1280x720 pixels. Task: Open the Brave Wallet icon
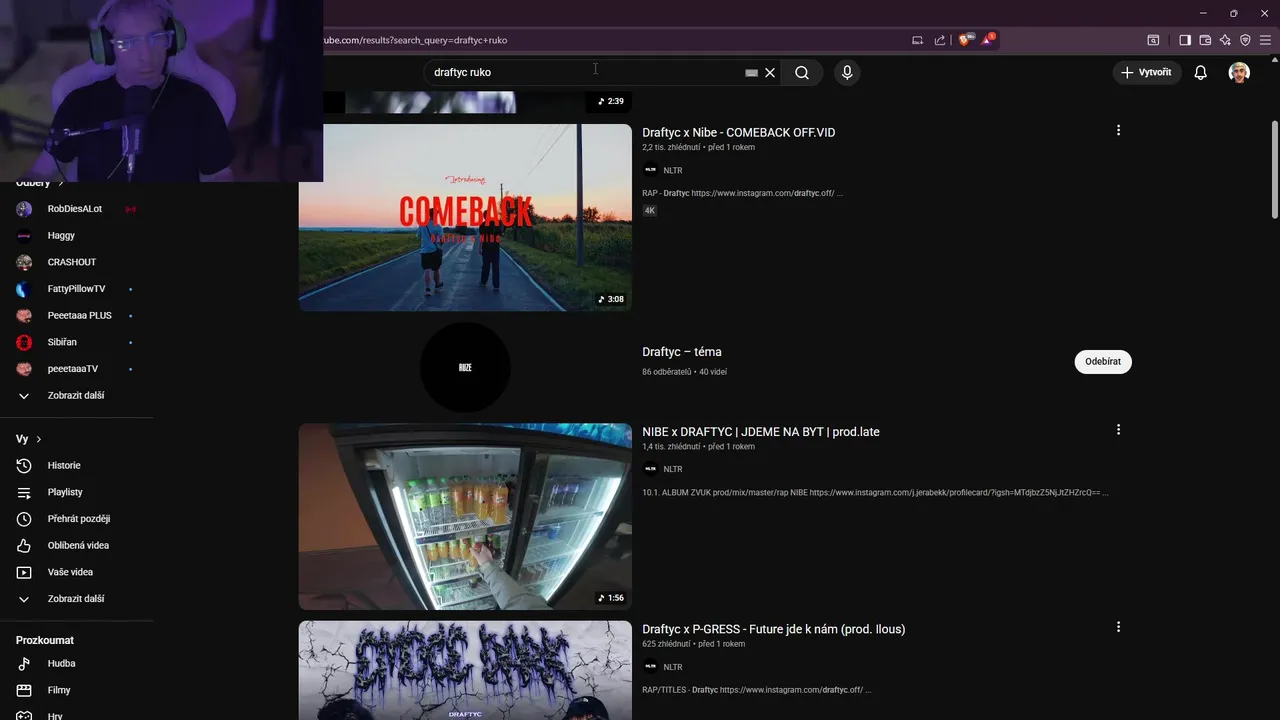coord(1205,40)
